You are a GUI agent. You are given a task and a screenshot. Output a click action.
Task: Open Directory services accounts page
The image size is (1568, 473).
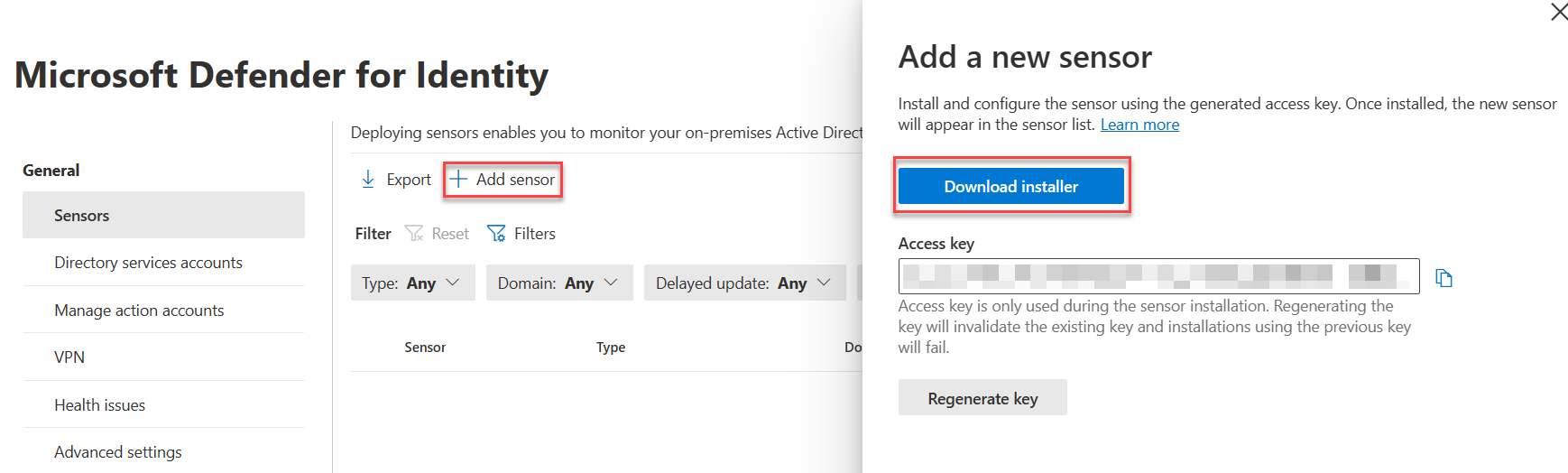coord(148,263)
